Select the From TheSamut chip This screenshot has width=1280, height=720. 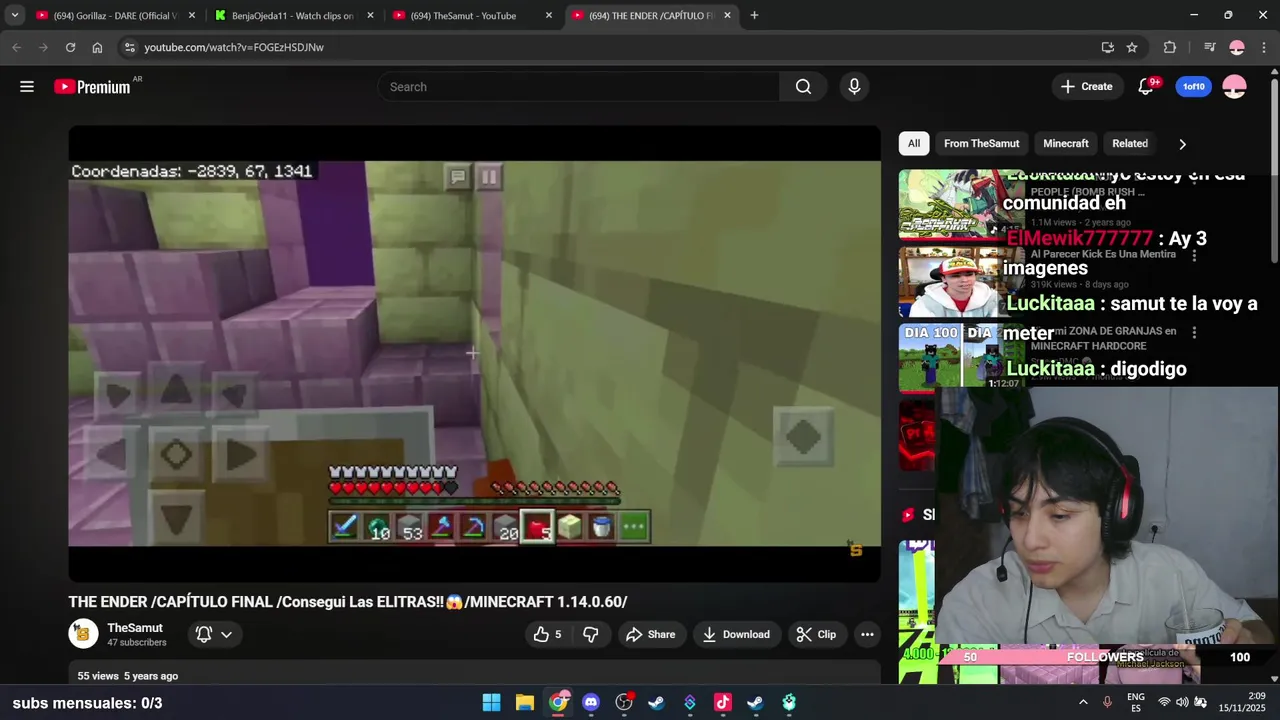click(982, 143)
